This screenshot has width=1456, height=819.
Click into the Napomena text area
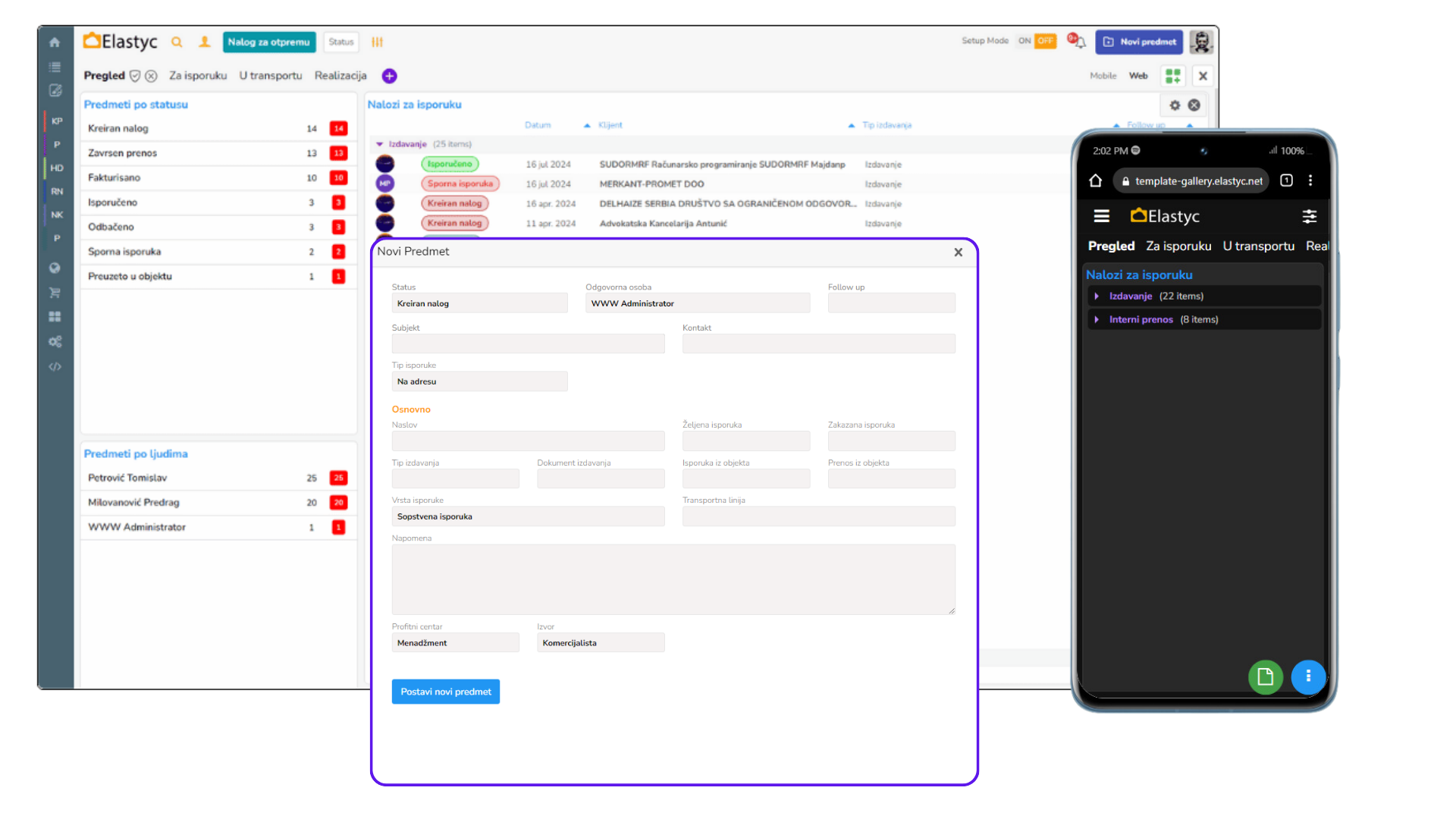click(x=673, y=579)
